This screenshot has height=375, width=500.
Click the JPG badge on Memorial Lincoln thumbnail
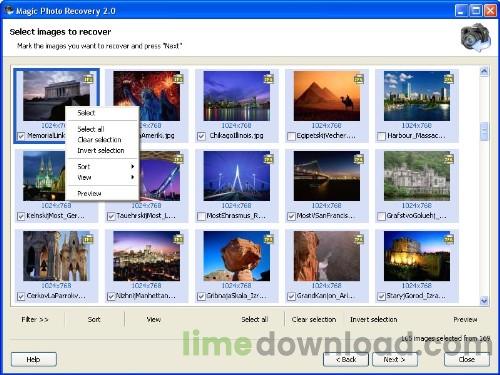point(88,79)
